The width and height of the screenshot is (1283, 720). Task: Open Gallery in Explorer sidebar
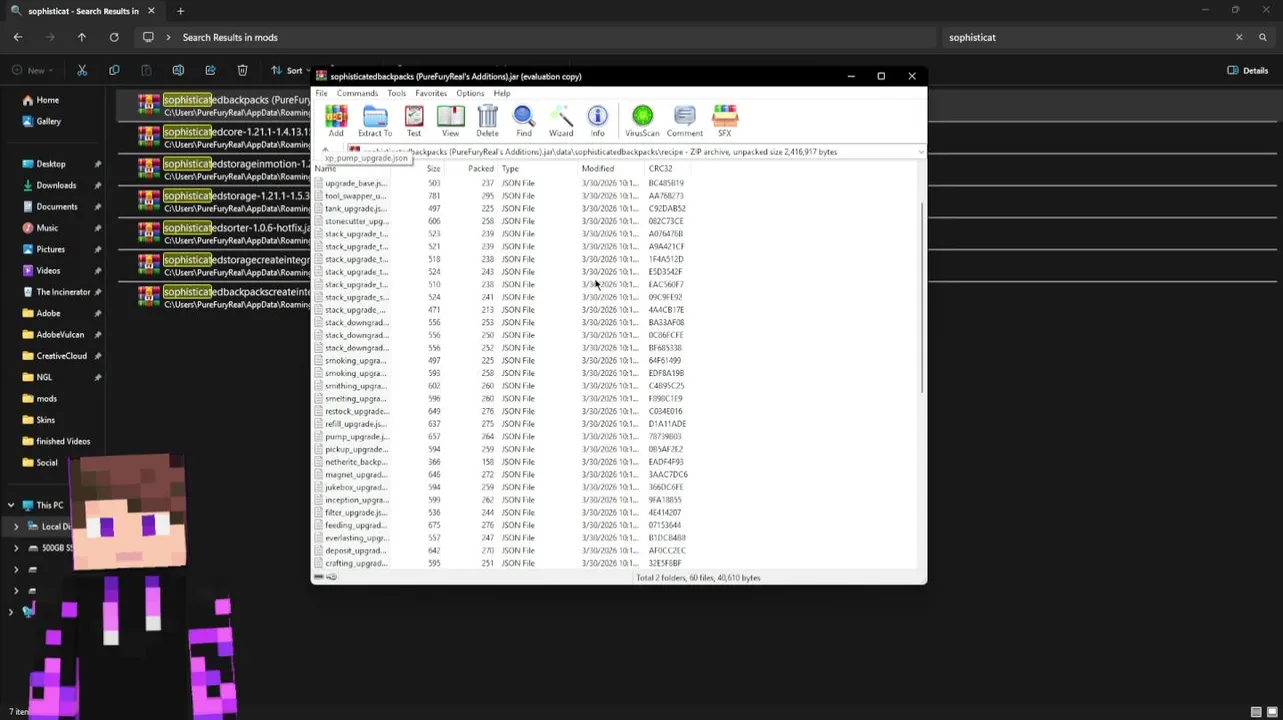[48, 121]
